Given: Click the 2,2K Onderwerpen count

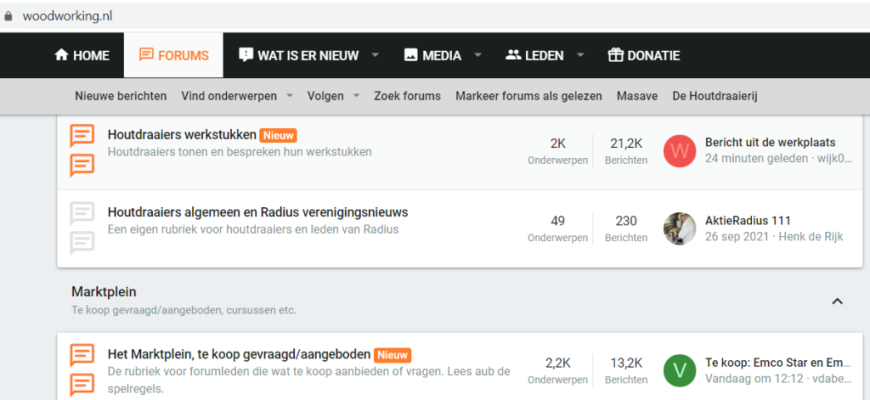Looking at the screenshot, I should point(558,371).
